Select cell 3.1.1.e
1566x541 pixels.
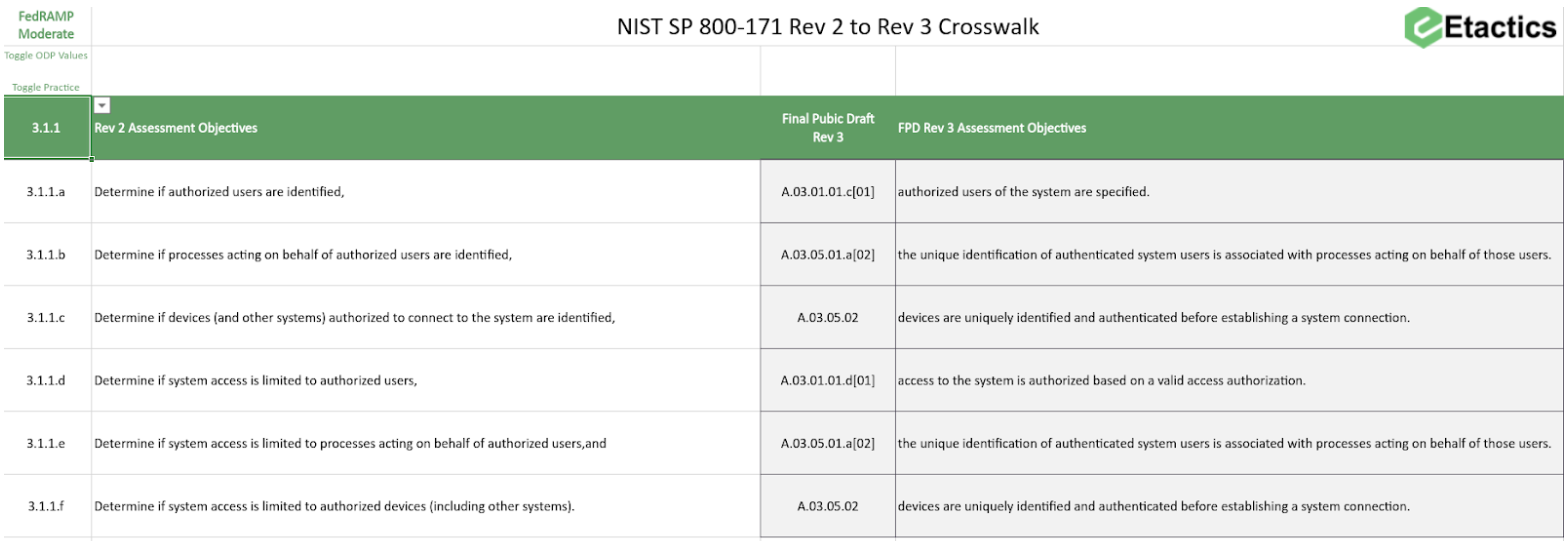(46, 443)
